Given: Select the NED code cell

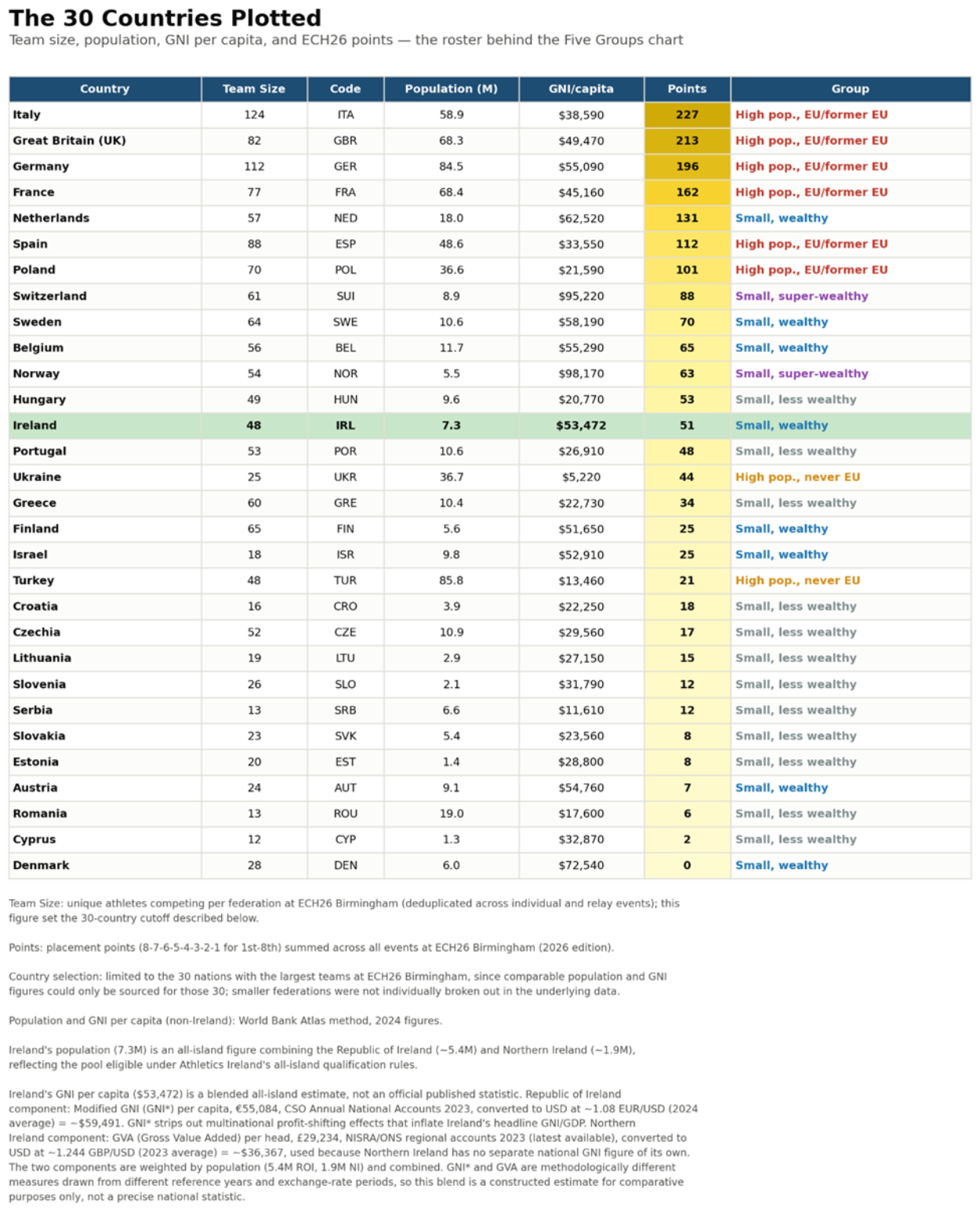Looking at the screenshot, I should coord(346,218).
